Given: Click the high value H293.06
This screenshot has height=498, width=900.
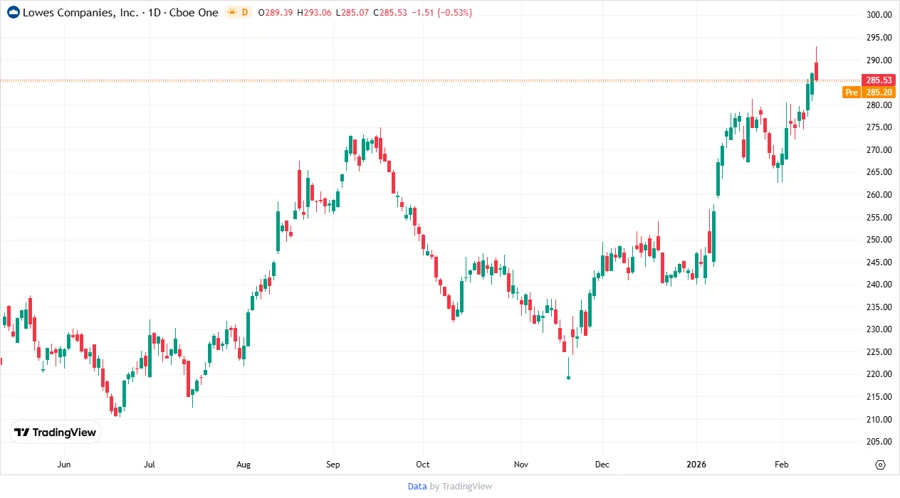Looking at the screenshot, I should point(314,12).
